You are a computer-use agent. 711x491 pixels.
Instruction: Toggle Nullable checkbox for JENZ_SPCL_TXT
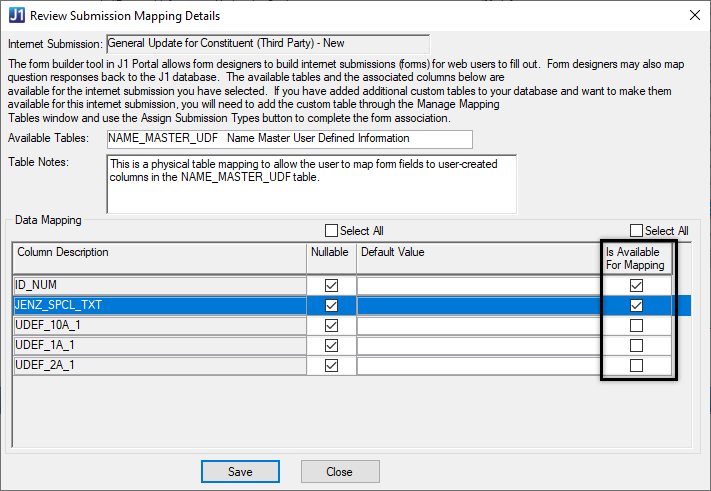click(x=331, y=306)
